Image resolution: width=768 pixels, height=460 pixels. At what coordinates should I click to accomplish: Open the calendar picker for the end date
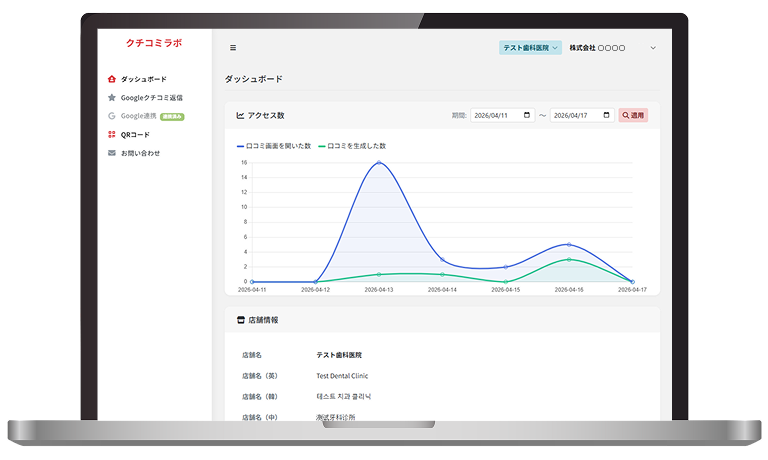point(606,115)
